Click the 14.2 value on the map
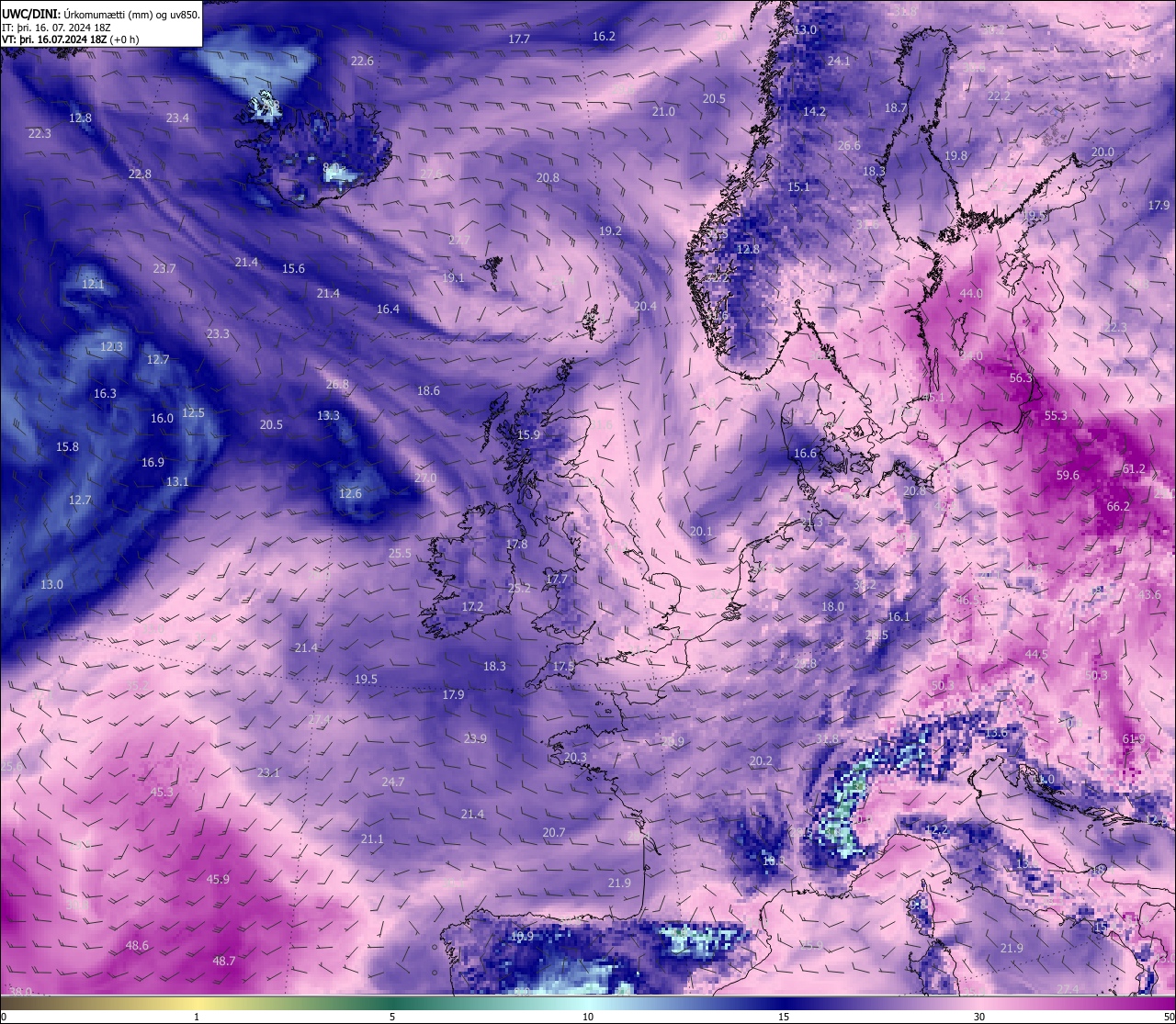1176x1024 pixels. pyautogui.click(x=814, y=111)
